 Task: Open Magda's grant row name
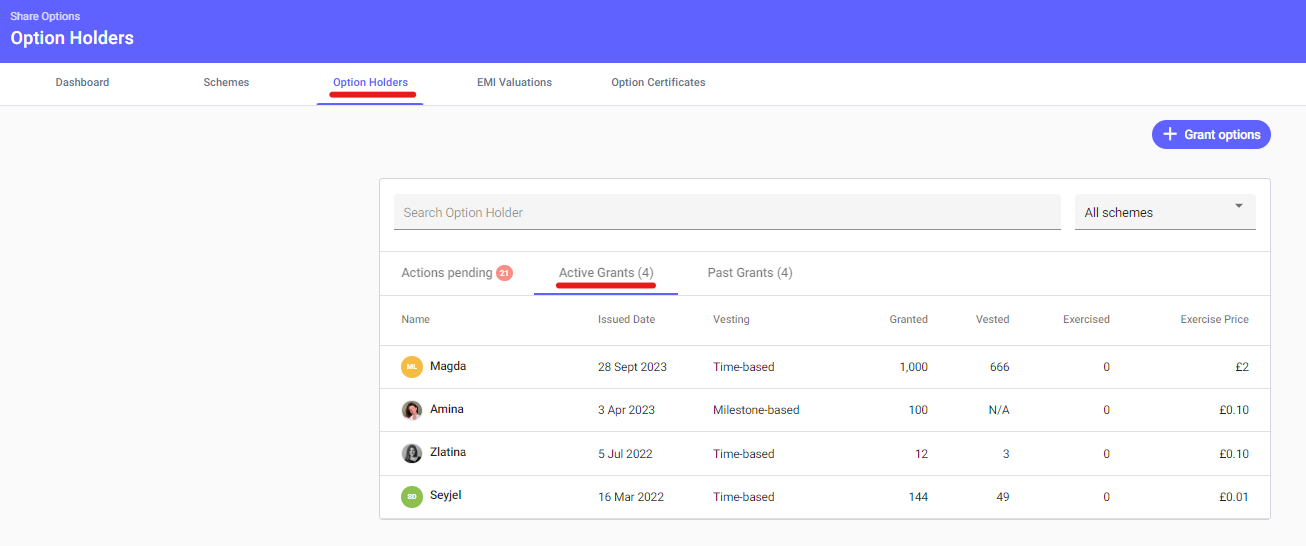[448, 366]
